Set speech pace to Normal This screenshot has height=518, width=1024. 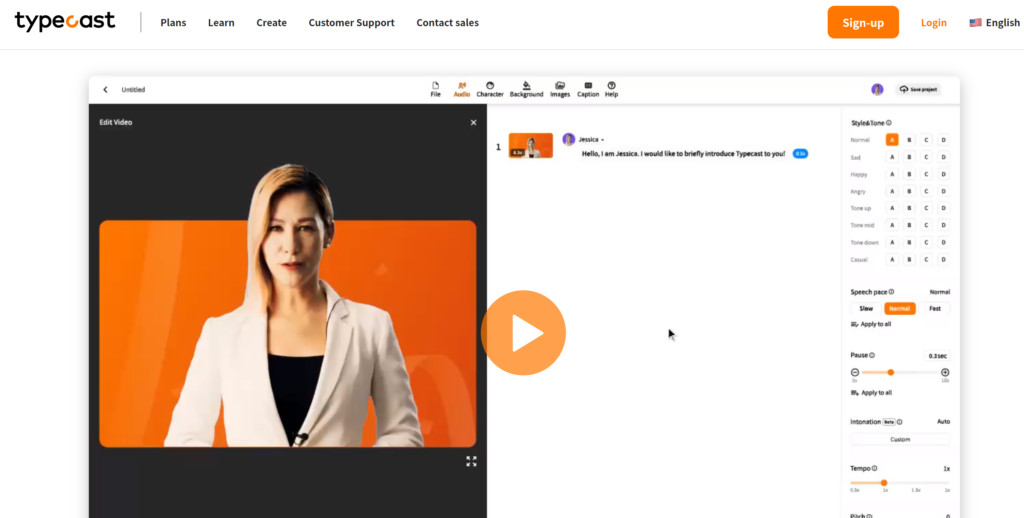(x=900, y=308)
